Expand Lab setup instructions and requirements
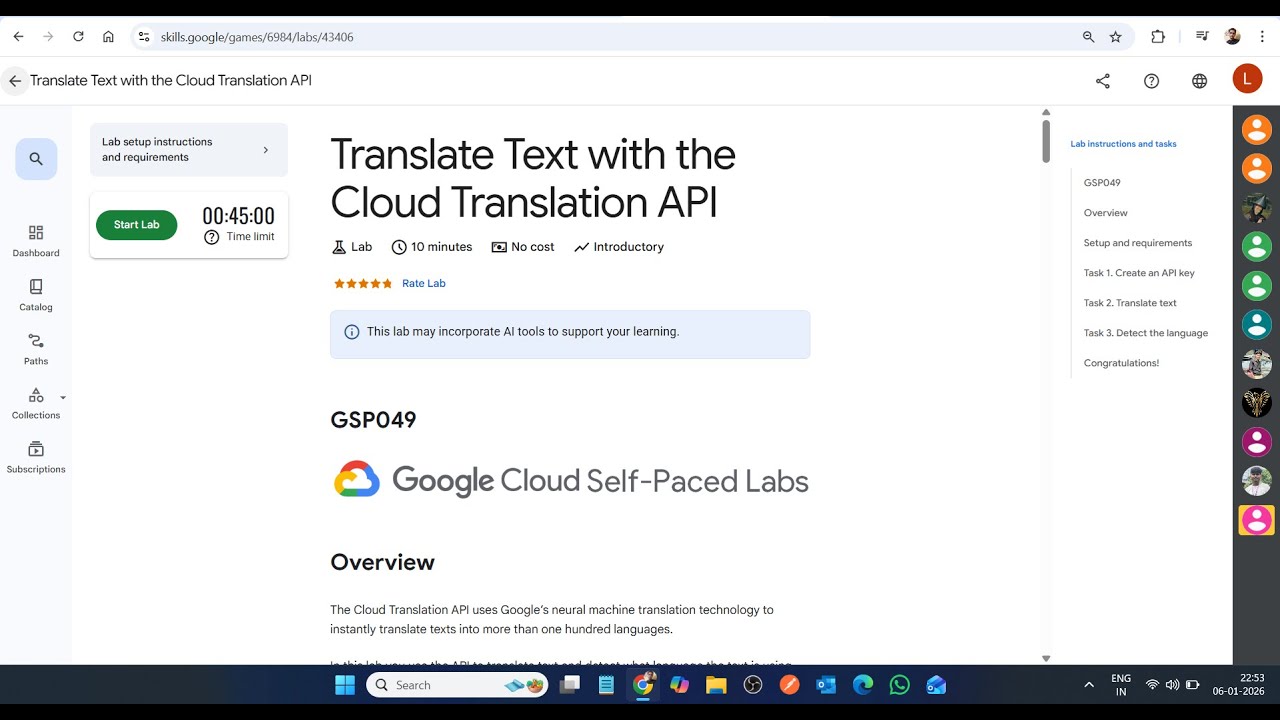 pos(189,150)
